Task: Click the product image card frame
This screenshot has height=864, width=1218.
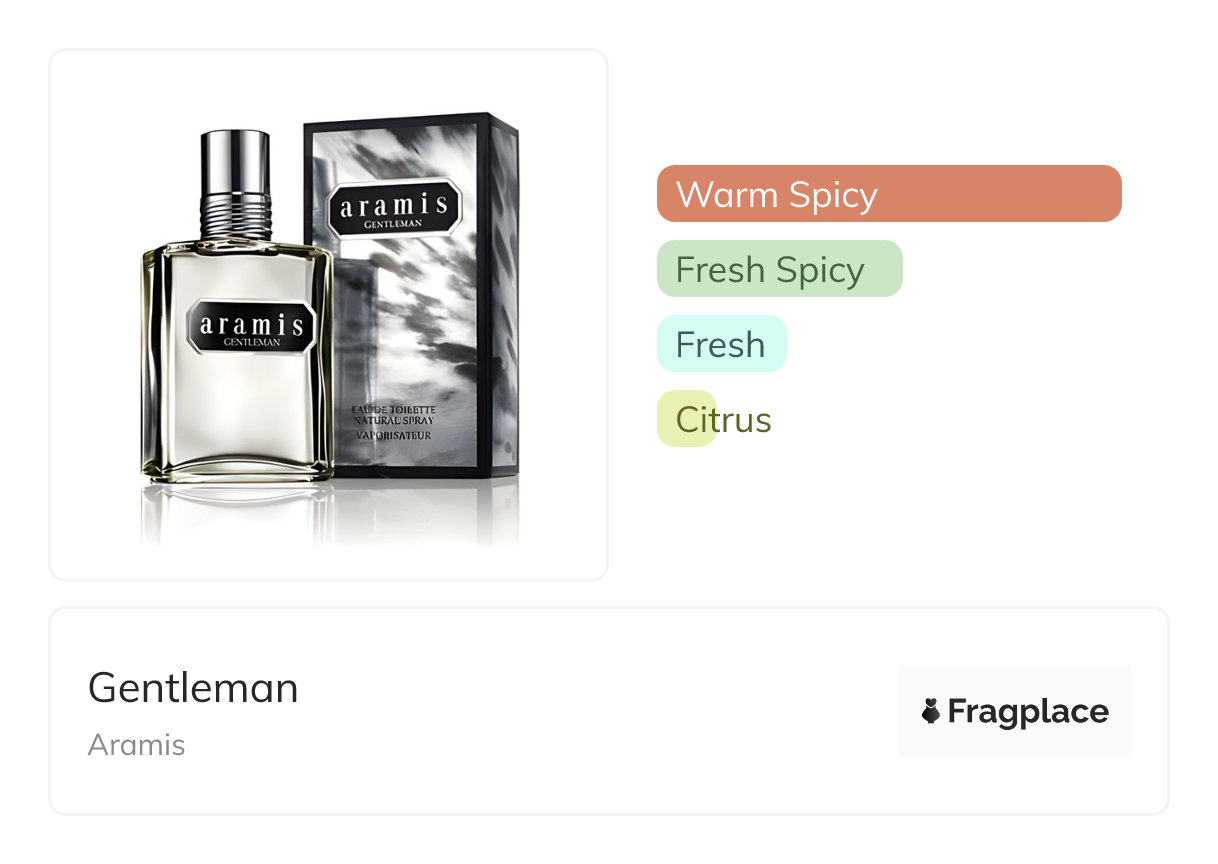Action: click(329, 315)
